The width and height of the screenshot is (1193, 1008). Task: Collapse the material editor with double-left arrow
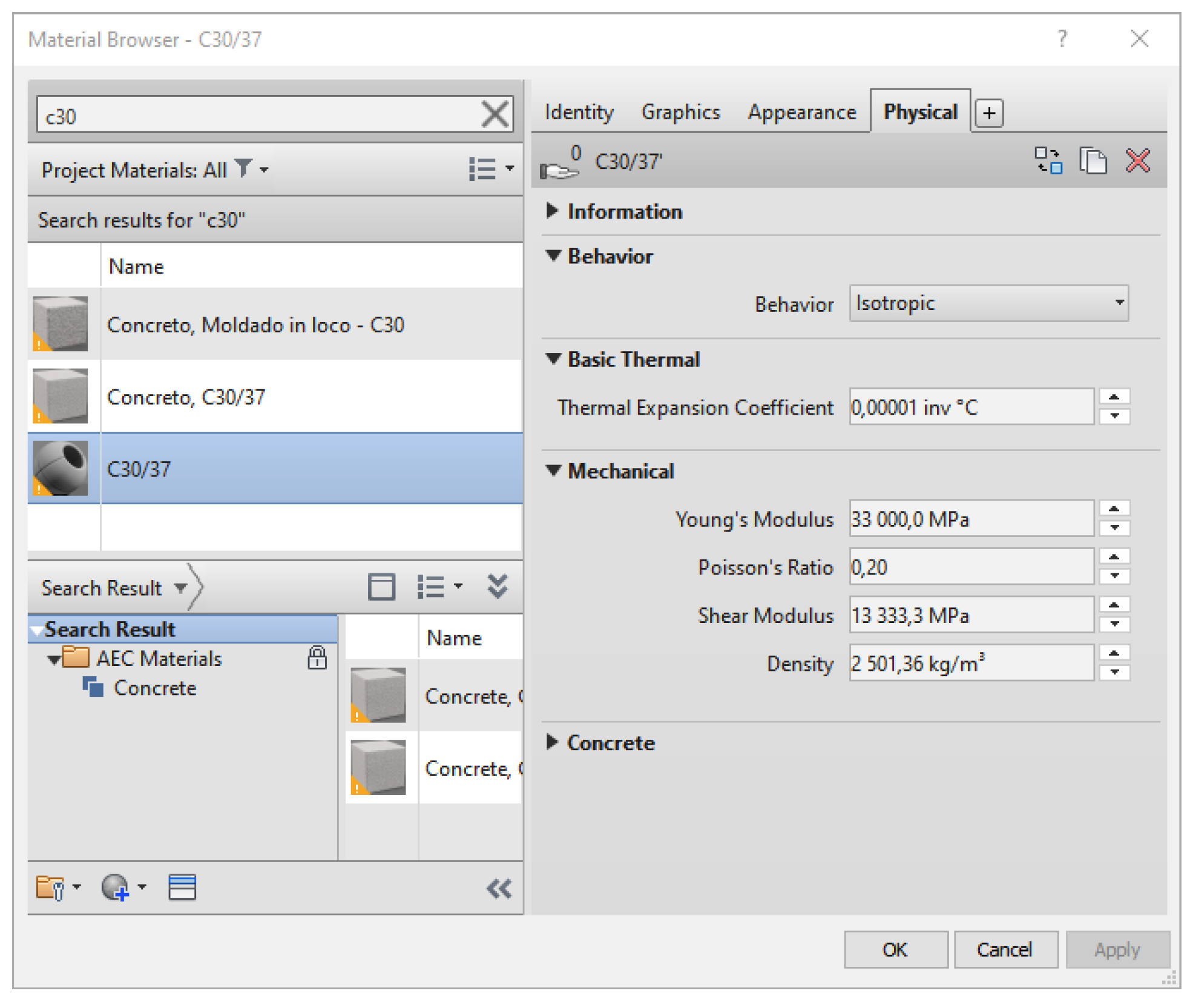[499, 888]
